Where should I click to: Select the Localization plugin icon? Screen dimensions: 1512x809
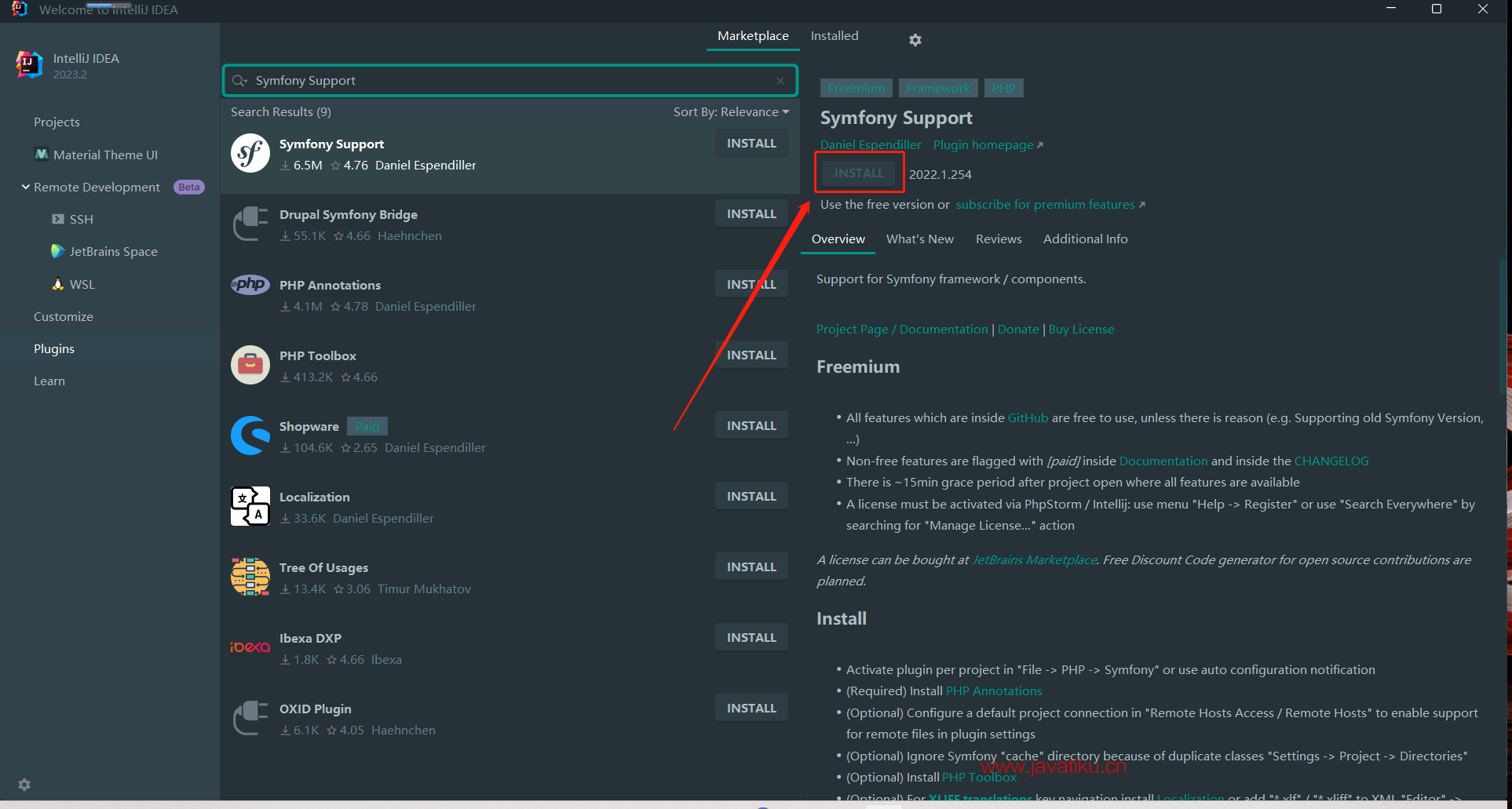(250, 507)
